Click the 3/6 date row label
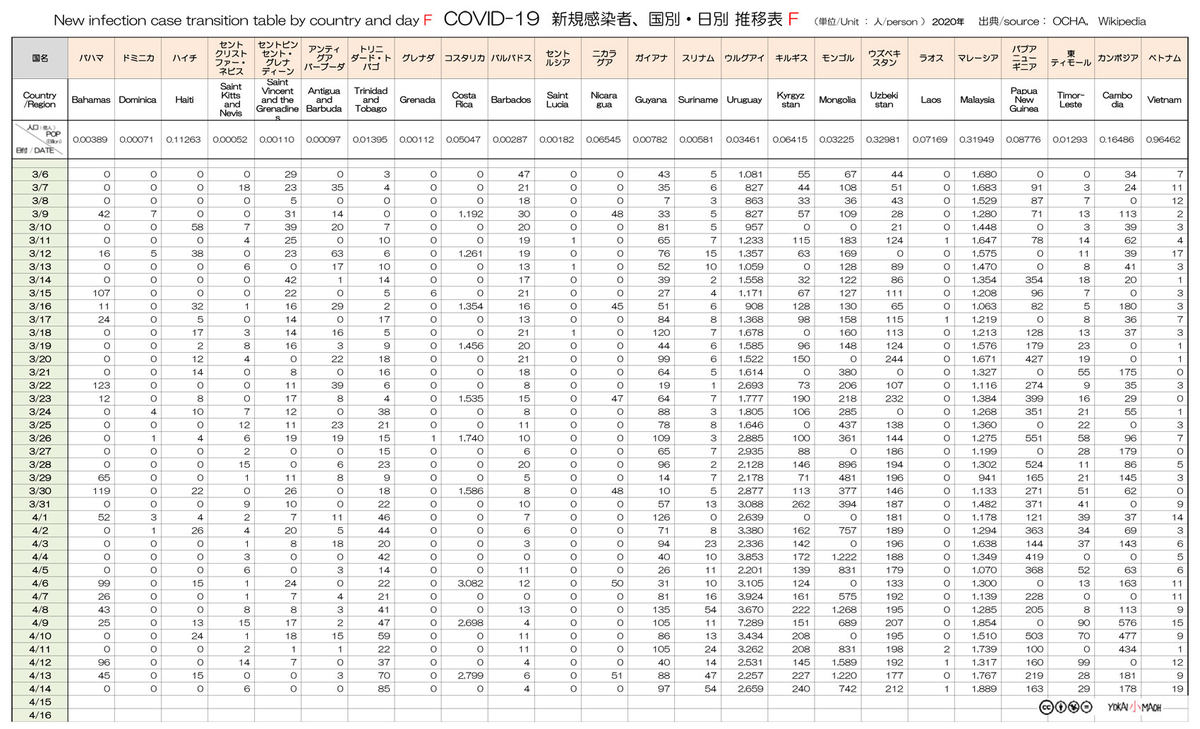 (39, 174)
